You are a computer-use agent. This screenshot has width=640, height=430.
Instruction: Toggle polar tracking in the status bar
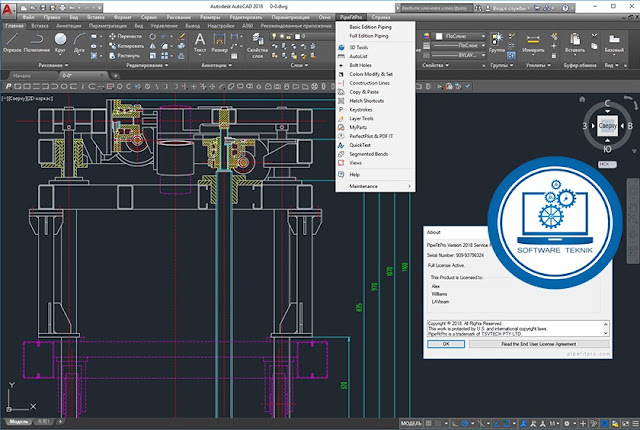[x=464, y=424]
